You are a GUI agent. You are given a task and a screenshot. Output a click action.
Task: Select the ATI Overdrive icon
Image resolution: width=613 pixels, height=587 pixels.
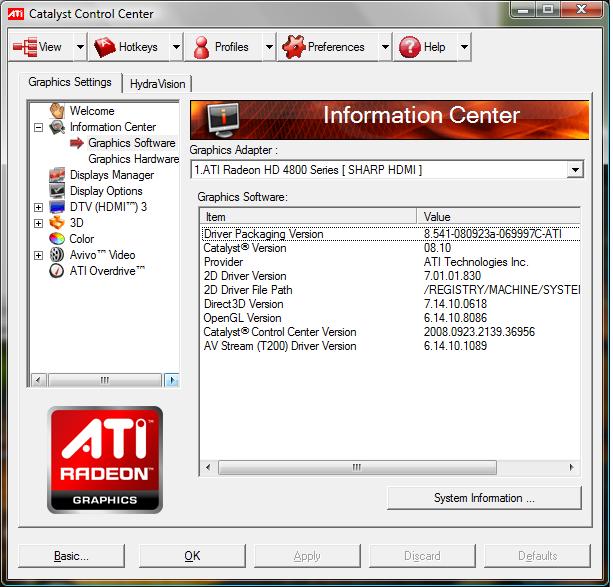57,271
